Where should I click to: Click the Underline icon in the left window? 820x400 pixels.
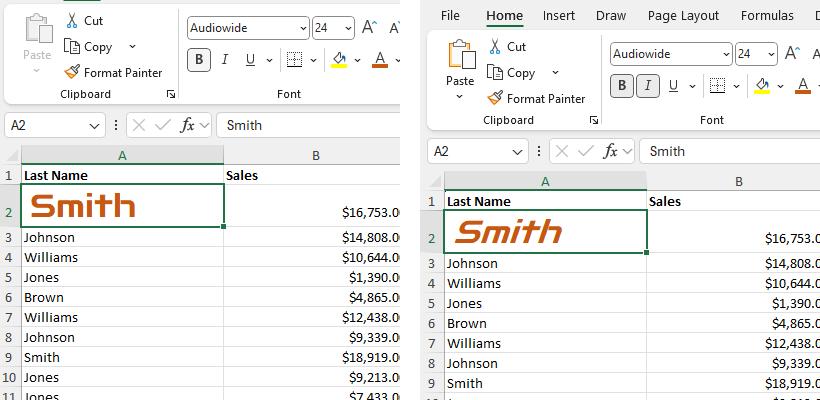[250, 60]
